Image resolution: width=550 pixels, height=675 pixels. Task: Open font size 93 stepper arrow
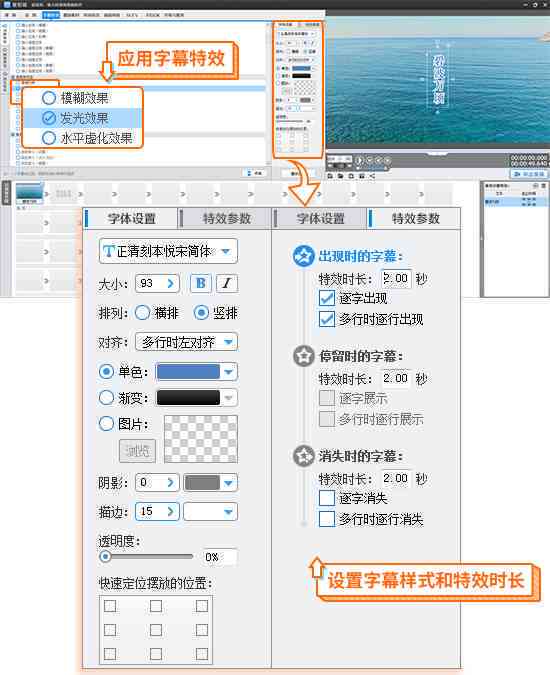coord(170,283)
